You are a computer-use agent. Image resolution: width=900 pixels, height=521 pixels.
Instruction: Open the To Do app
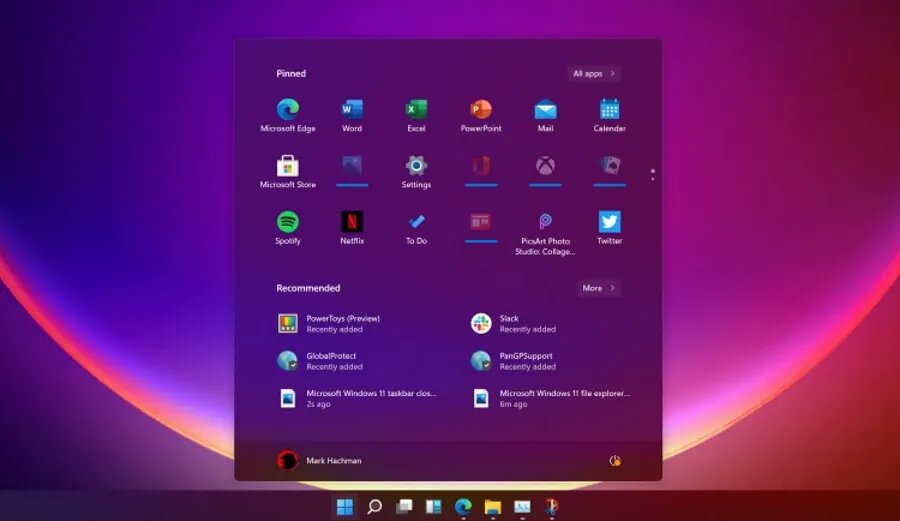coord(416,228)
